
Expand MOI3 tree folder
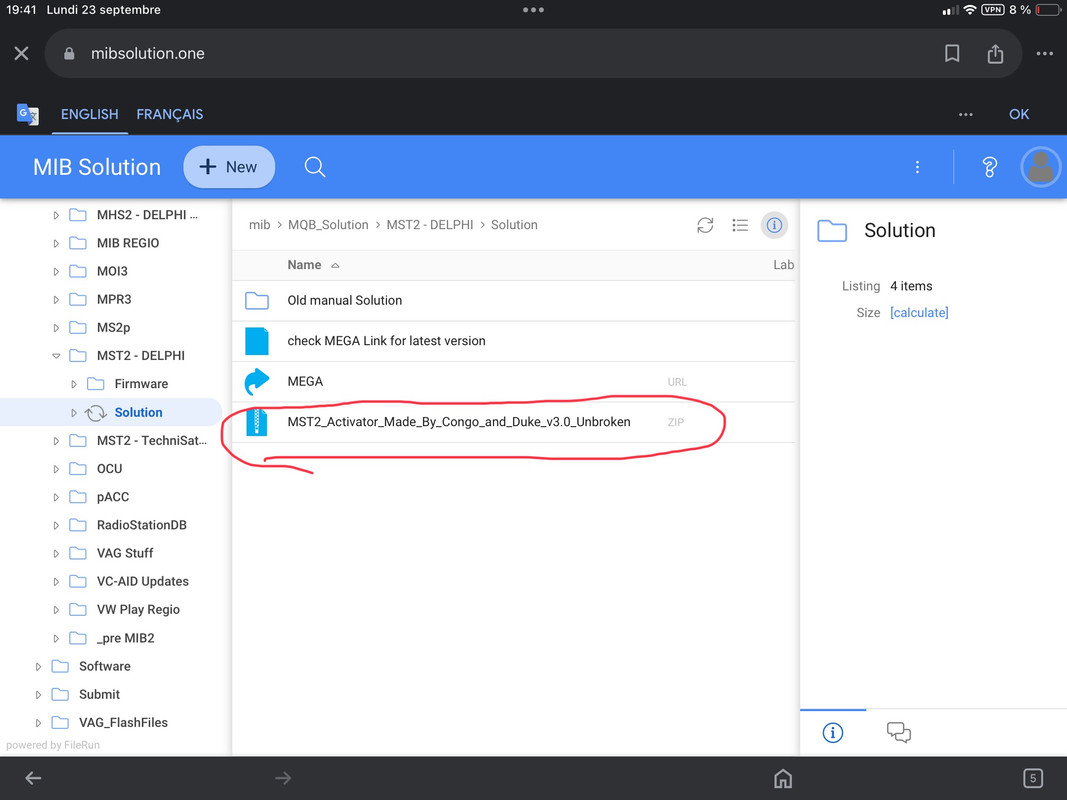click(56, 271)
